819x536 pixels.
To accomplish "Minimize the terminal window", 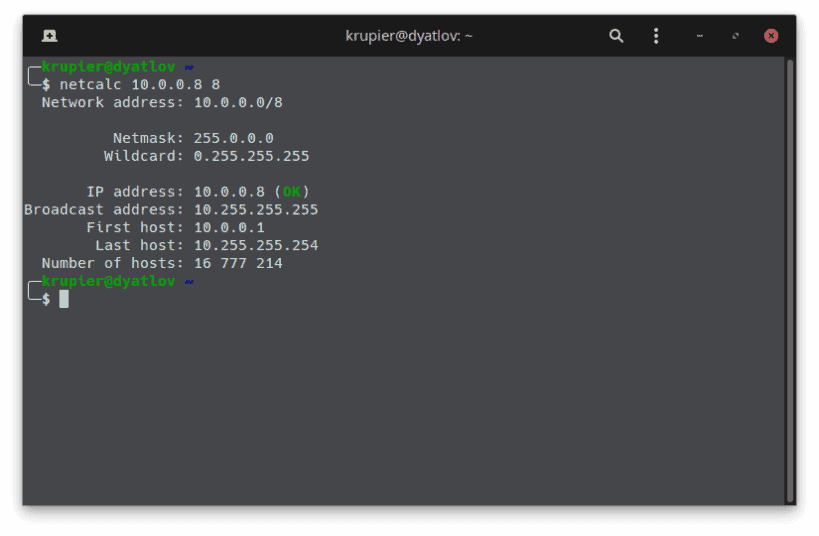I will [699, 36].
